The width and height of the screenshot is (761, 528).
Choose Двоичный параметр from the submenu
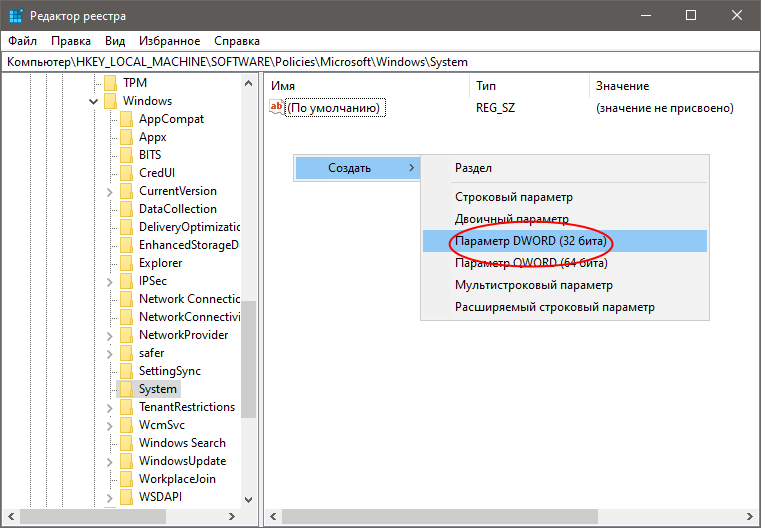click(x=565, y=219)
